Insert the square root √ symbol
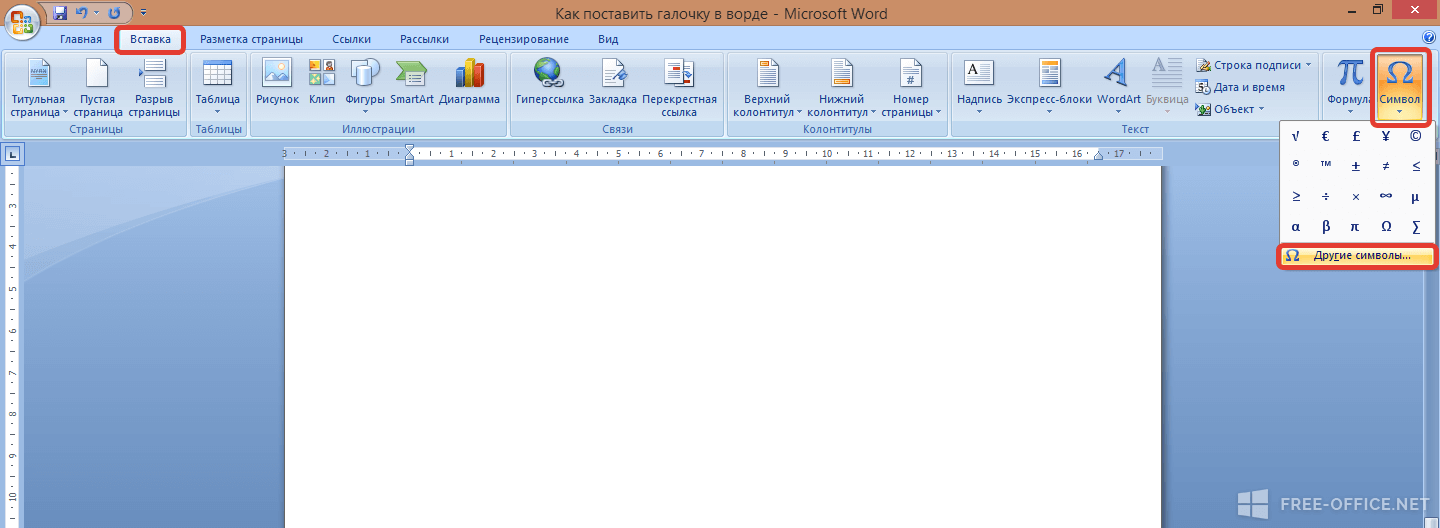Image resolution: width=1440 pixels, height=528 pixels. (1296, 136)
